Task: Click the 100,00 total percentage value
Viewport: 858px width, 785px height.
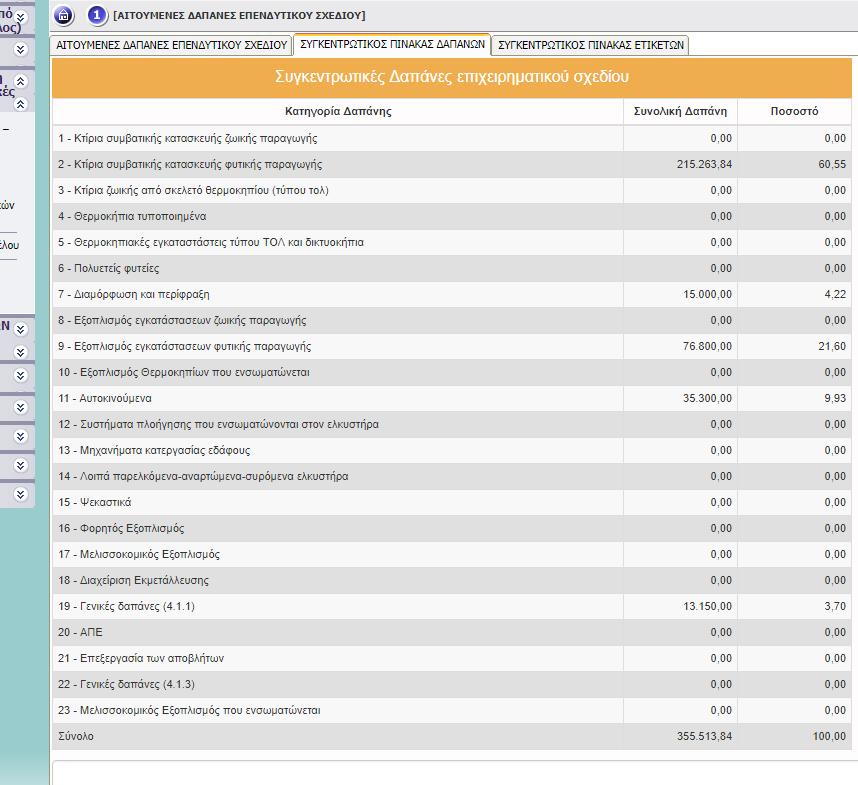Action: 829,736
